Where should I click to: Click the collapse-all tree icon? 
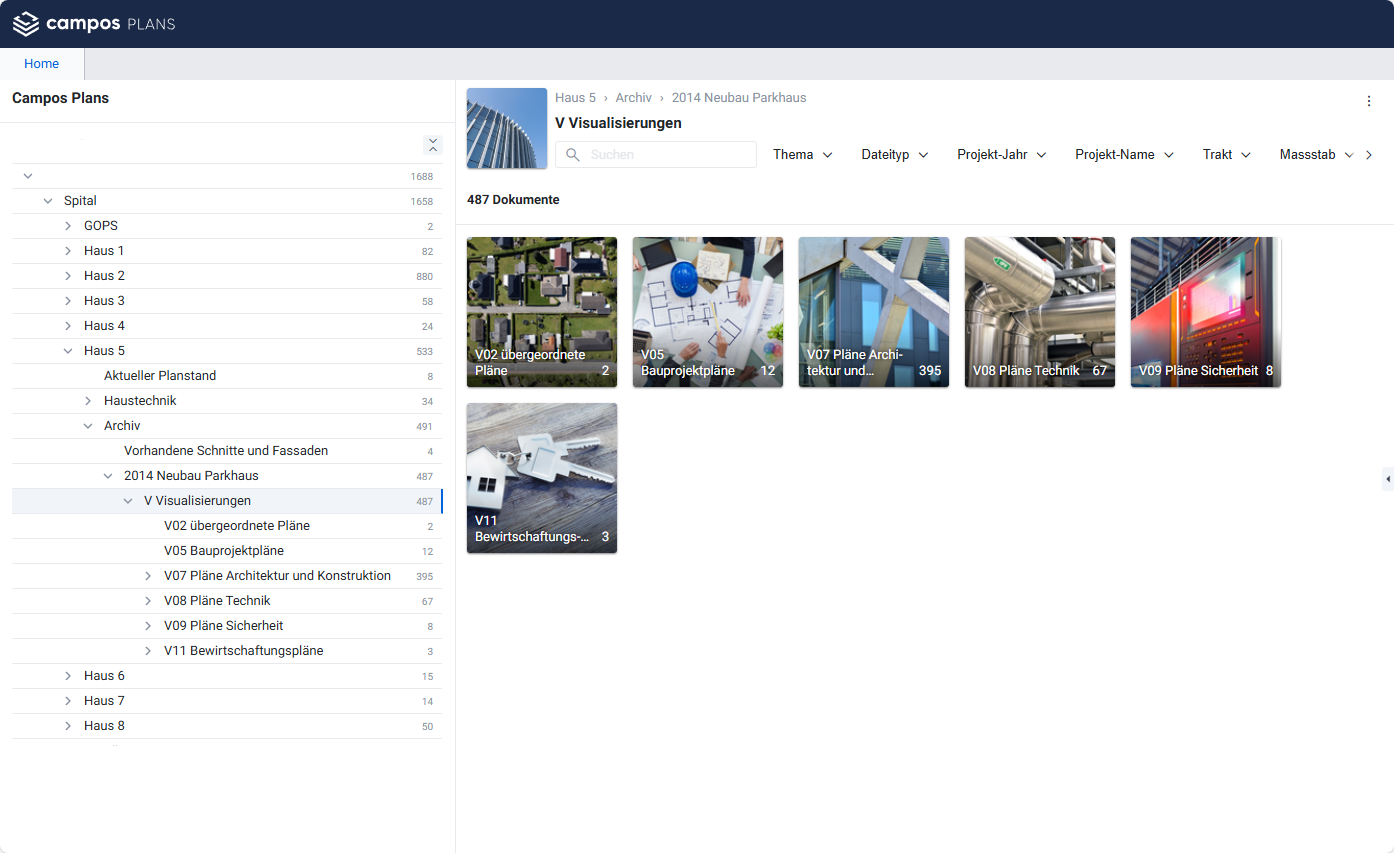432,145
